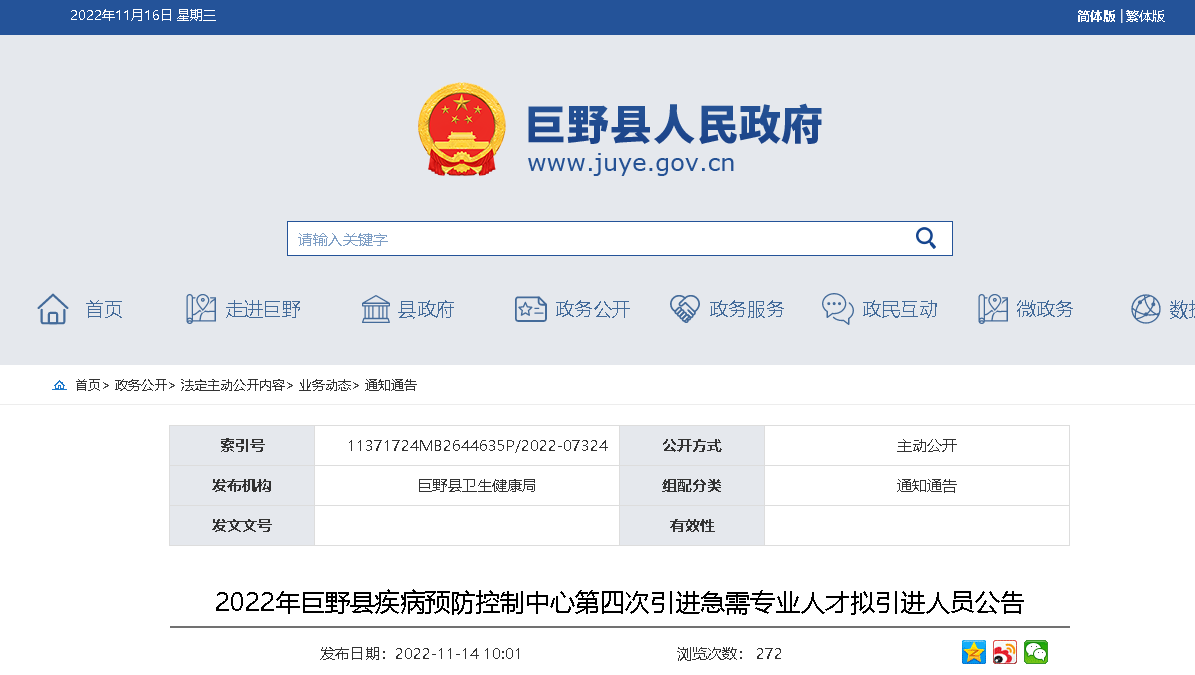Viewport: 1195px width, 675px height.
Task: Click the 发文文号 label cell
Action: tap(242, 526)
